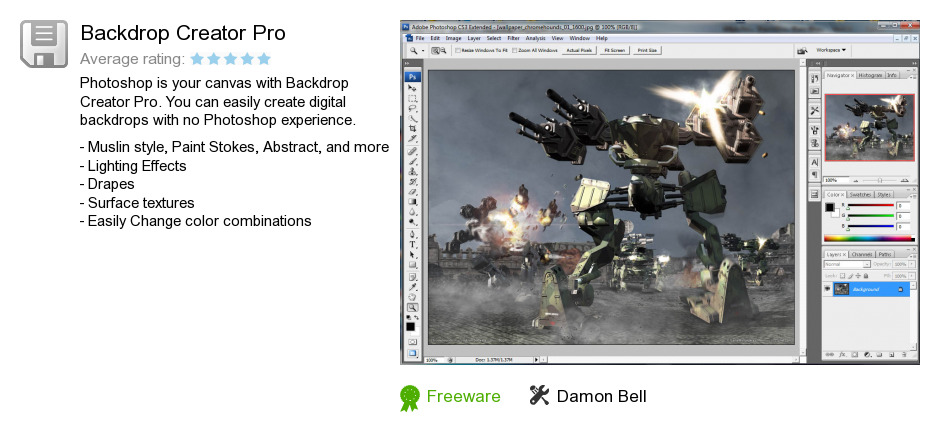Screen dimensions: 940x442
Task: Toggle lock transparent pixels in Layers panel
Action: pyautogui.click(x=842, y=276)
